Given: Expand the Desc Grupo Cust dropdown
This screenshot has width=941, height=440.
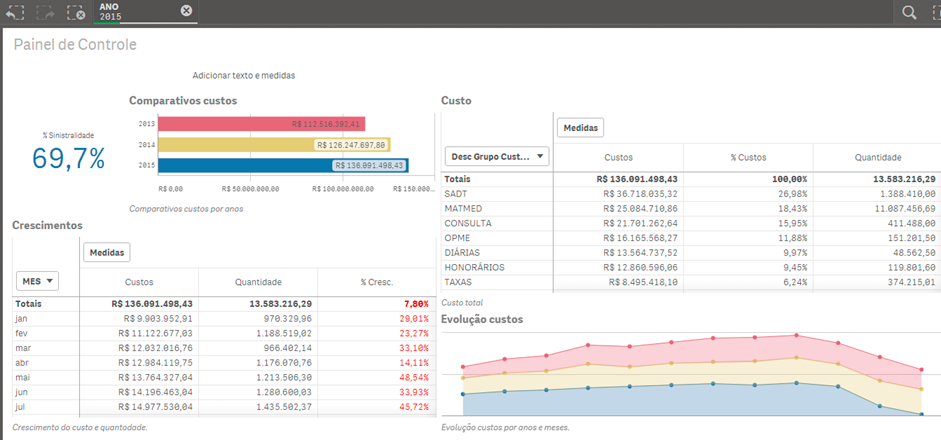Looking at the screenshot, I should (x=497, y=156).
